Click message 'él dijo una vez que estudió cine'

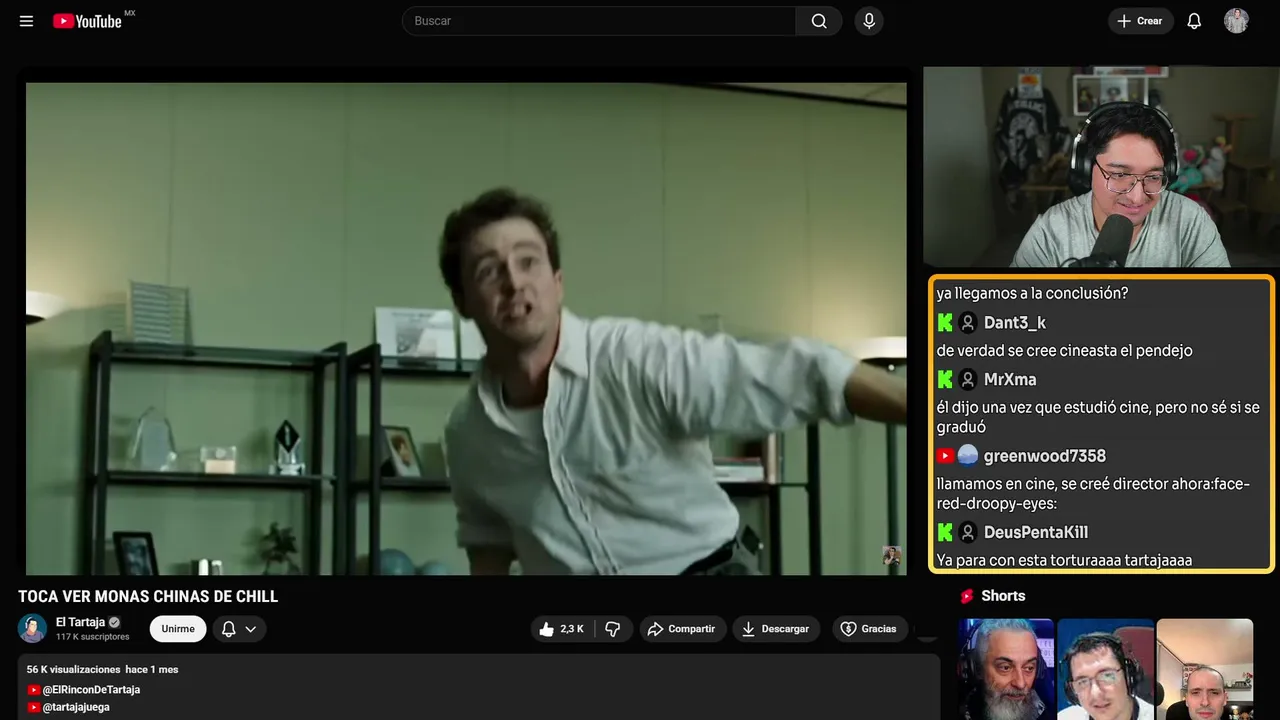pyautogui.click(x=1098, y=417)
